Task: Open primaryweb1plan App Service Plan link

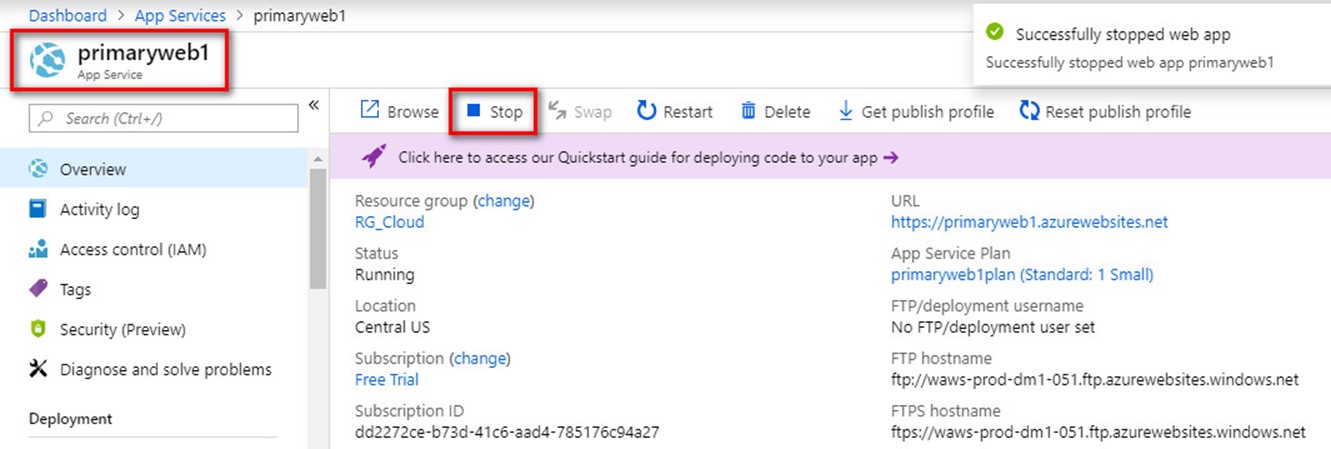Action: 1022,274
